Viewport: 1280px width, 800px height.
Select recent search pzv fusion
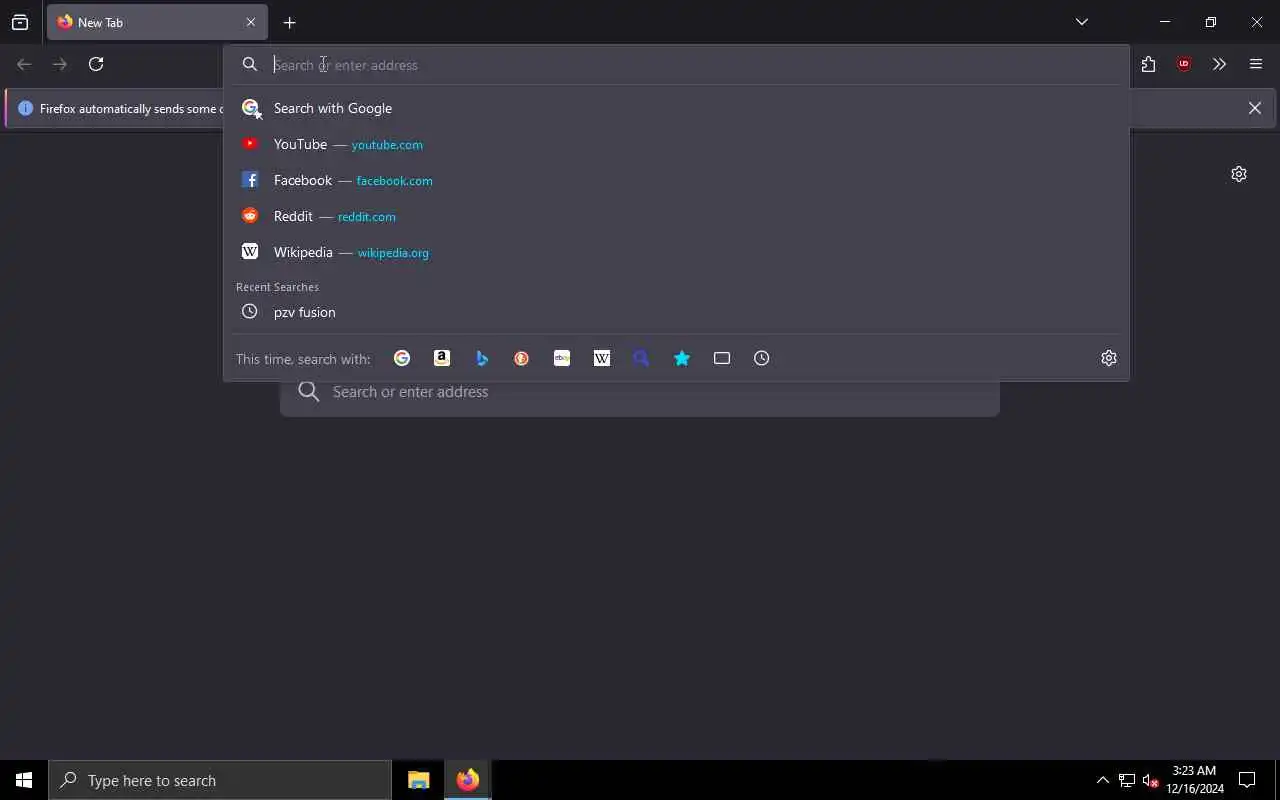pyautogui.click(x=676, y=312)
